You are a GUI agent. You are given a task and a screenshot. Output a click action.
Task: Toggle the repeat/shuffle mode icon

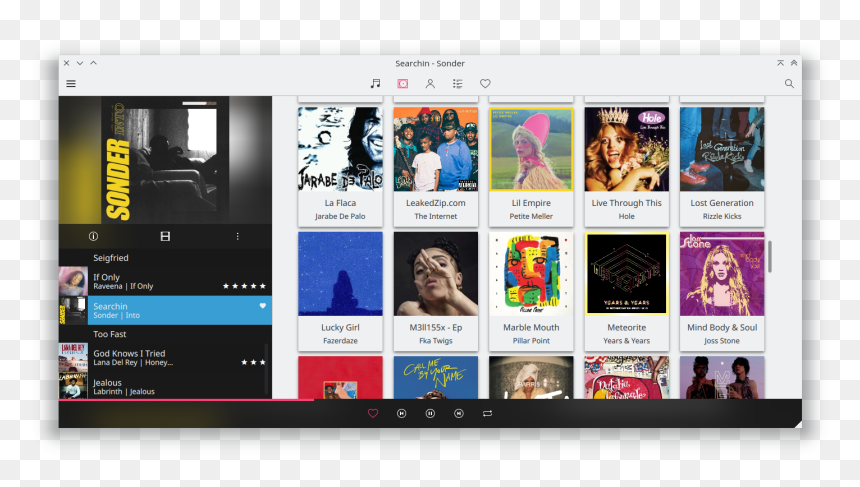click(x=487, y=413)
